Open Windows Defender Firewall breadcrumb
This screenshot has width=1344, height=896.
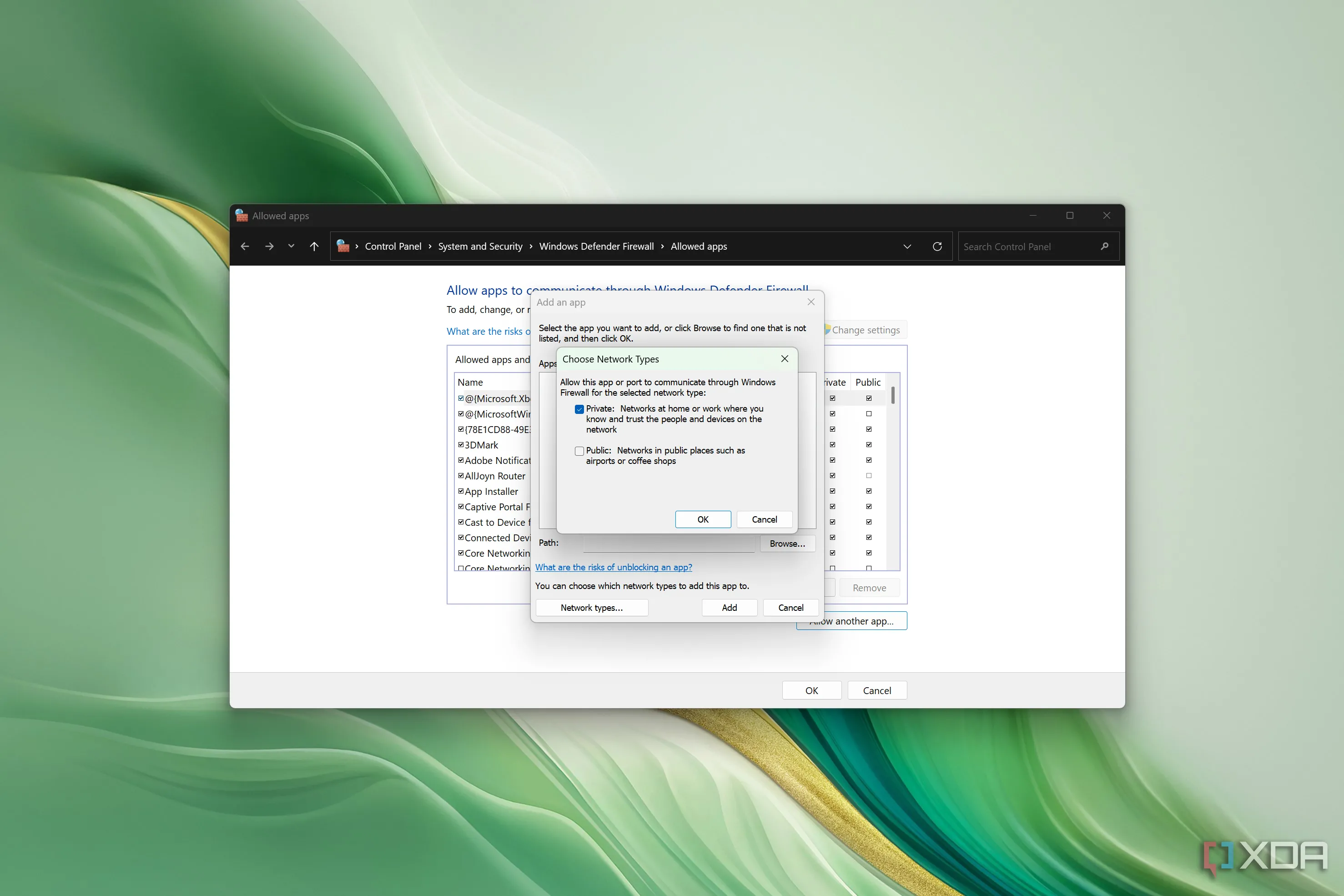coord(596,246)
